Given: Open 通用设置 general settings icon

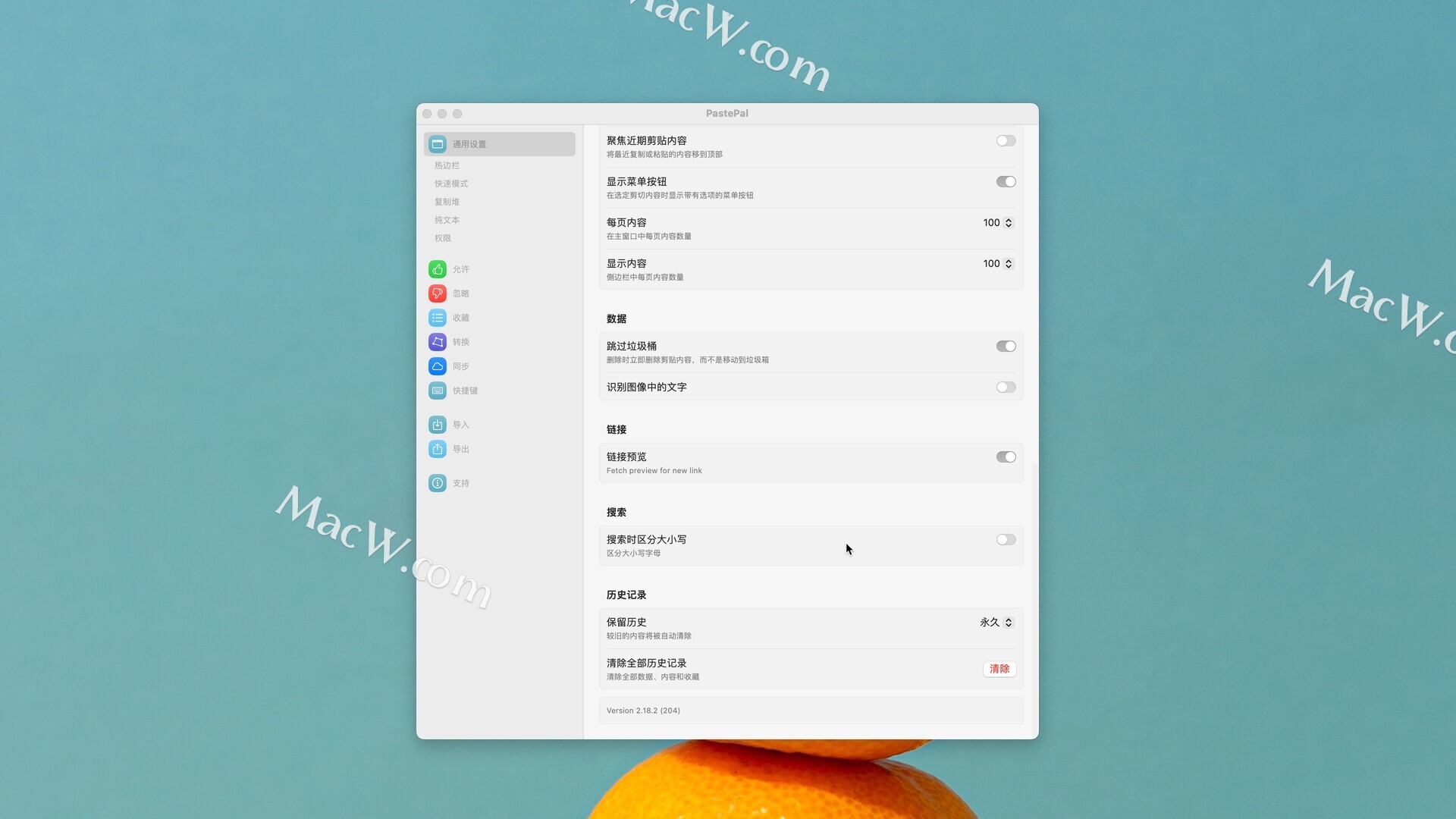Looking at the screenshot, I should [x=438, y=144].
